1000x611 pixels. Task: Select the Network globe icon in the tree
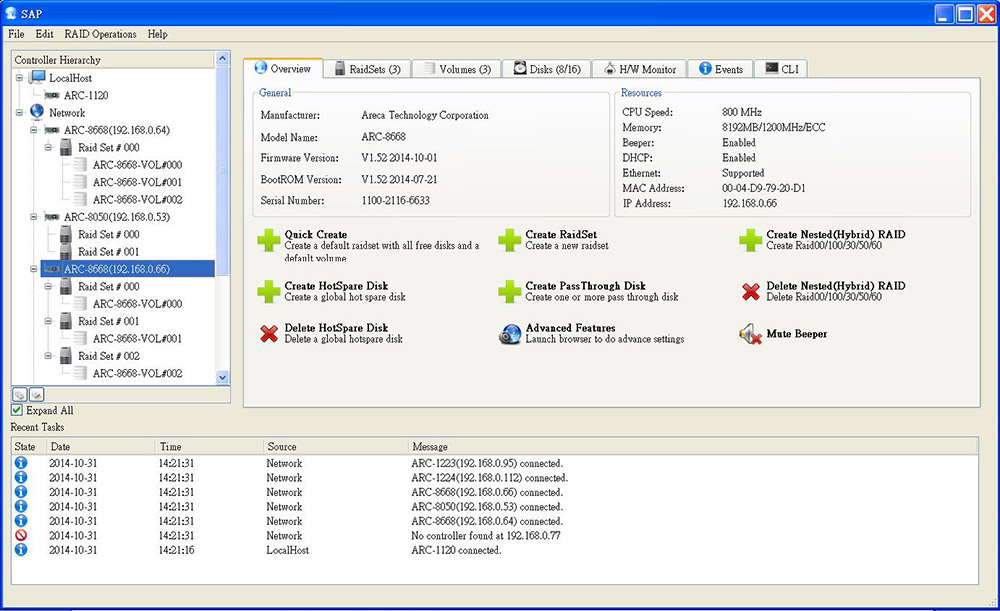pos(37,112)
